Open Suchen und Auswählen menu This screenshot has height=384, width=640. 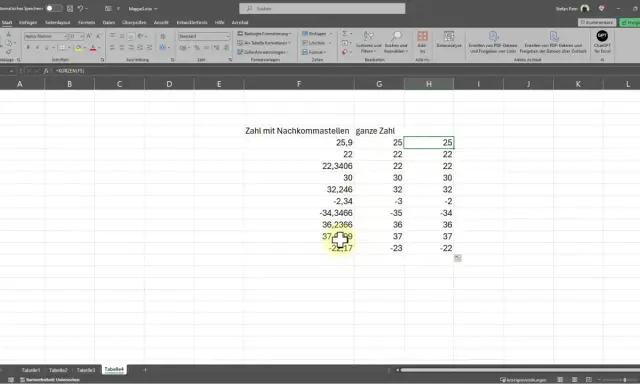396,42
